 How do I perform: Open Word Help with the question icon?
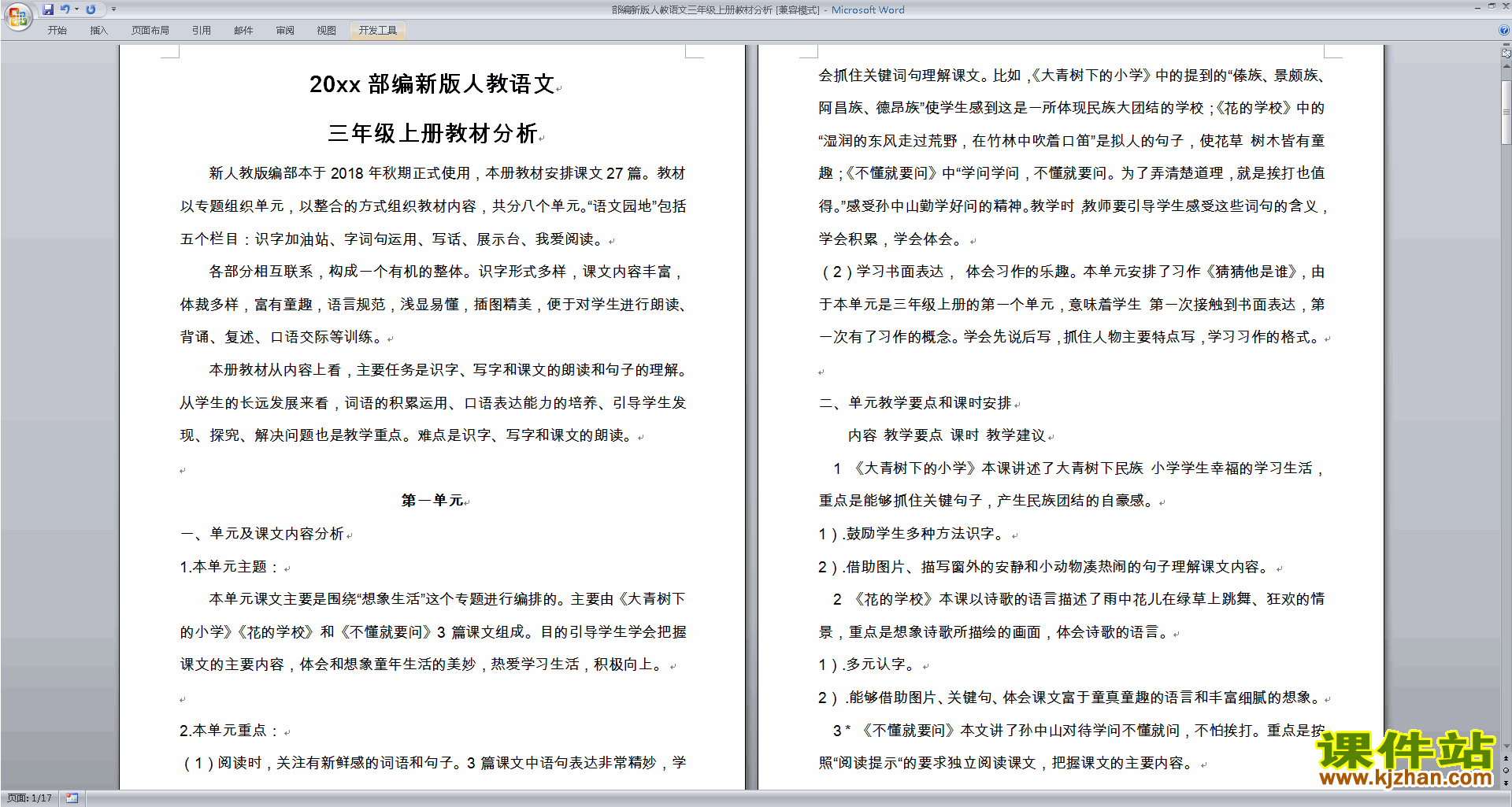(x=1504, y=31)
